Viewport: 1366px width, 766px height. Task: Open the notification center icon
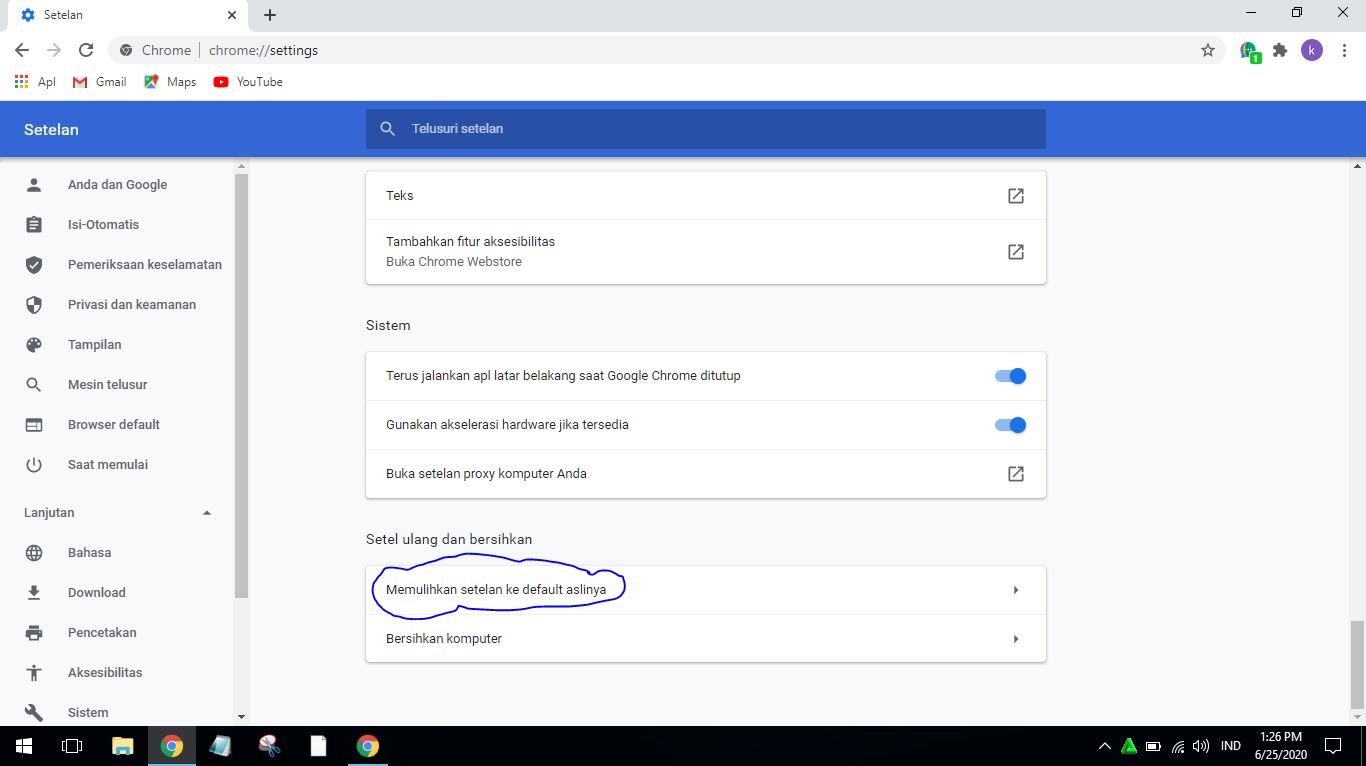(x=1333, y=746)
